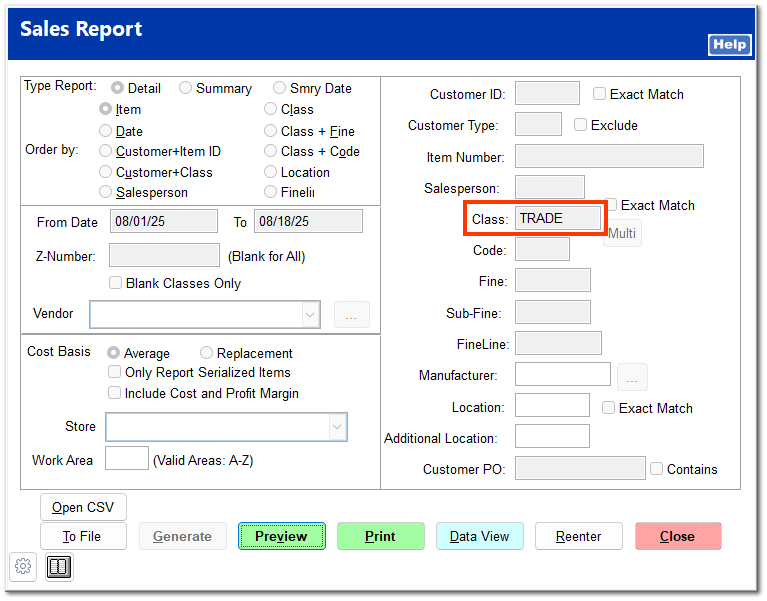The image size is (767, 601).
Task: Order by Date
Action: [x=105, y=131]
